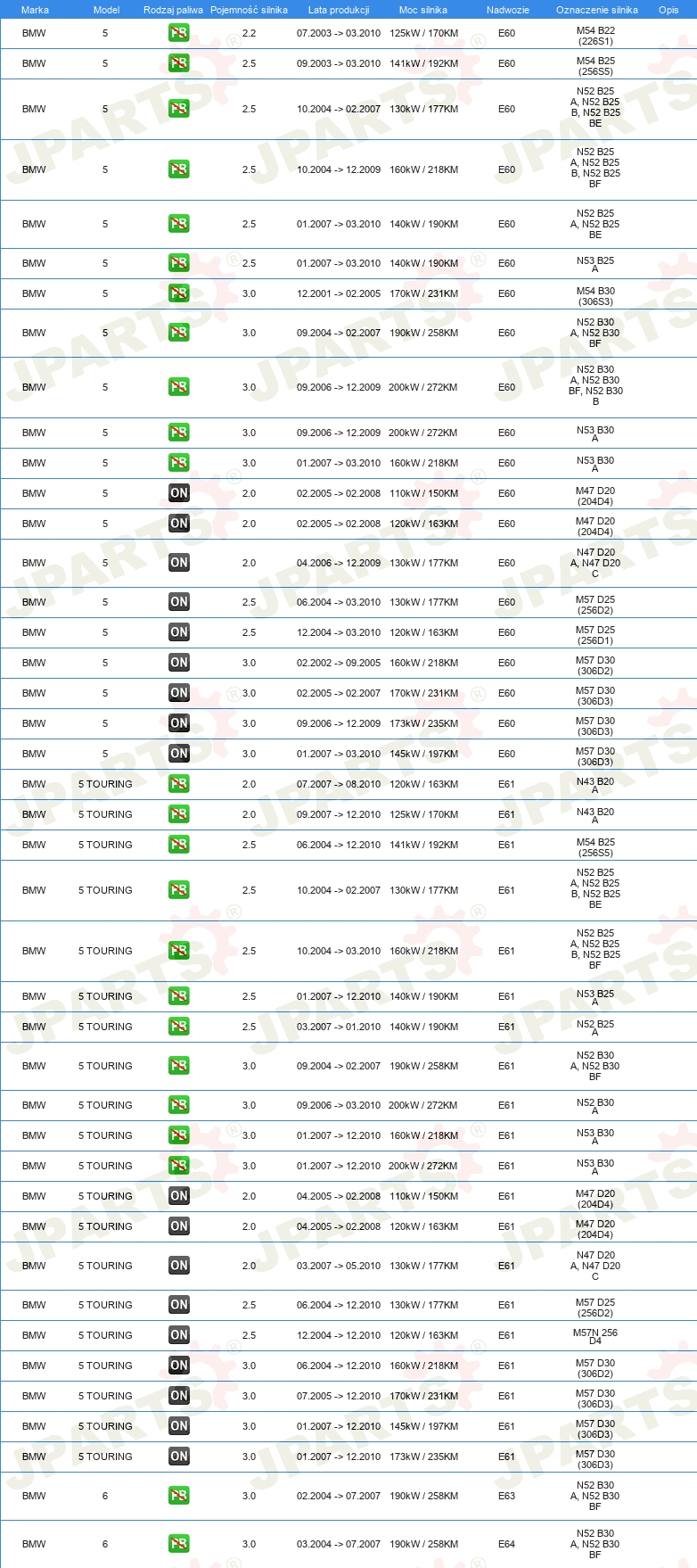The width and height of the screenshot is (697, 1568).
Task: Click petrol icon in the M54 B25 E60 row
Action: pos(179,63)
